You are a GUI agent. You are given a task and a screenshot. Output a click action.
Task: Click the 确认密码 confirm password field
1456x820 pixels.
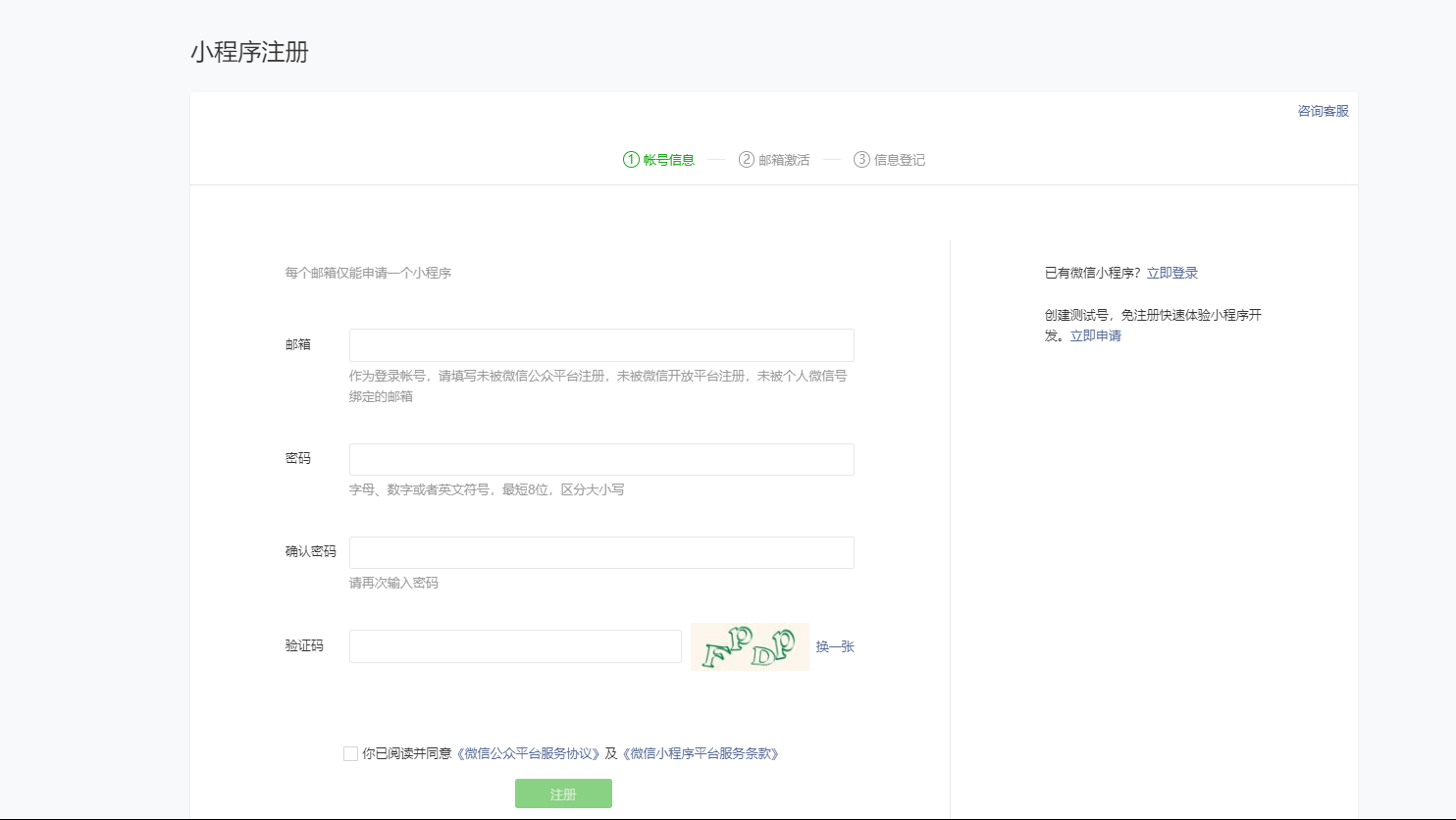(601, 552)
